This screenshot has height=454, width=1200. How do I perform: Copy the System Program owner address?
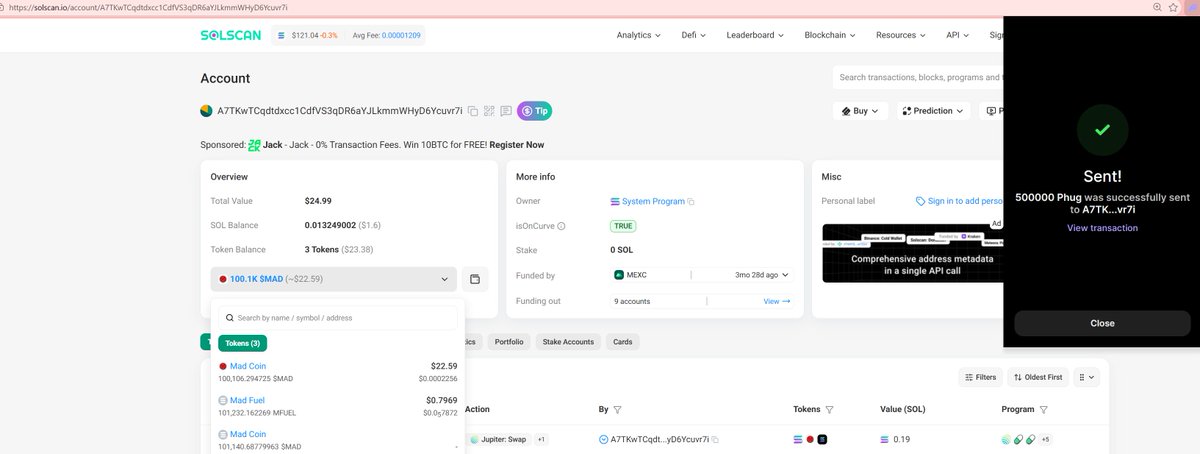coord(691,201)
